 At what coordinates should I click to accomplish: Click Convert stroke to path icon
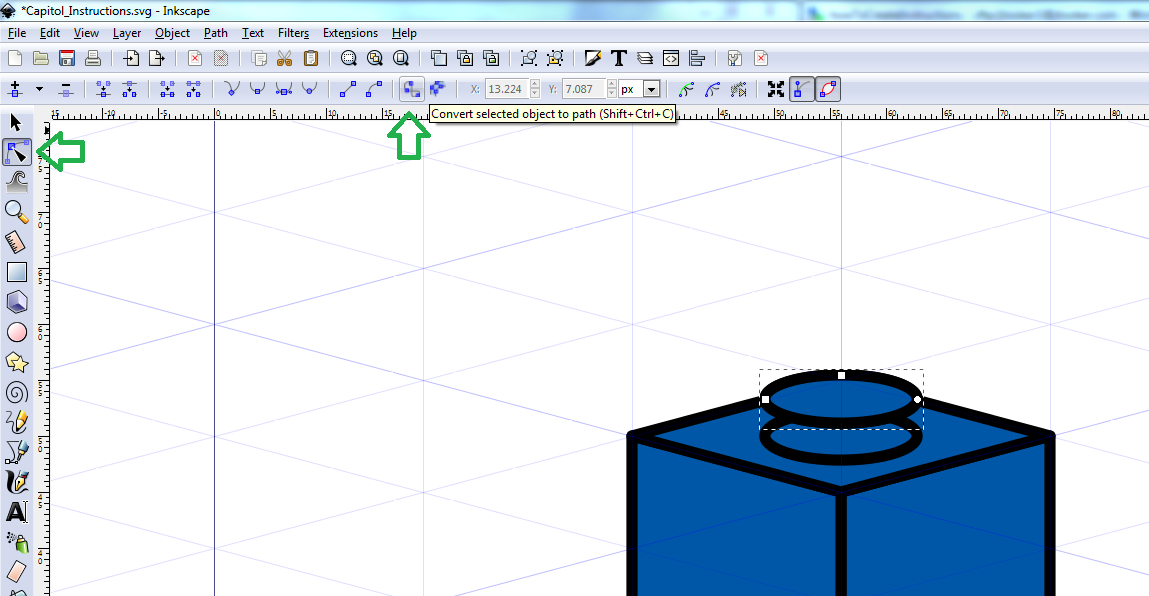pyautogui.click(x=437, y=89)
